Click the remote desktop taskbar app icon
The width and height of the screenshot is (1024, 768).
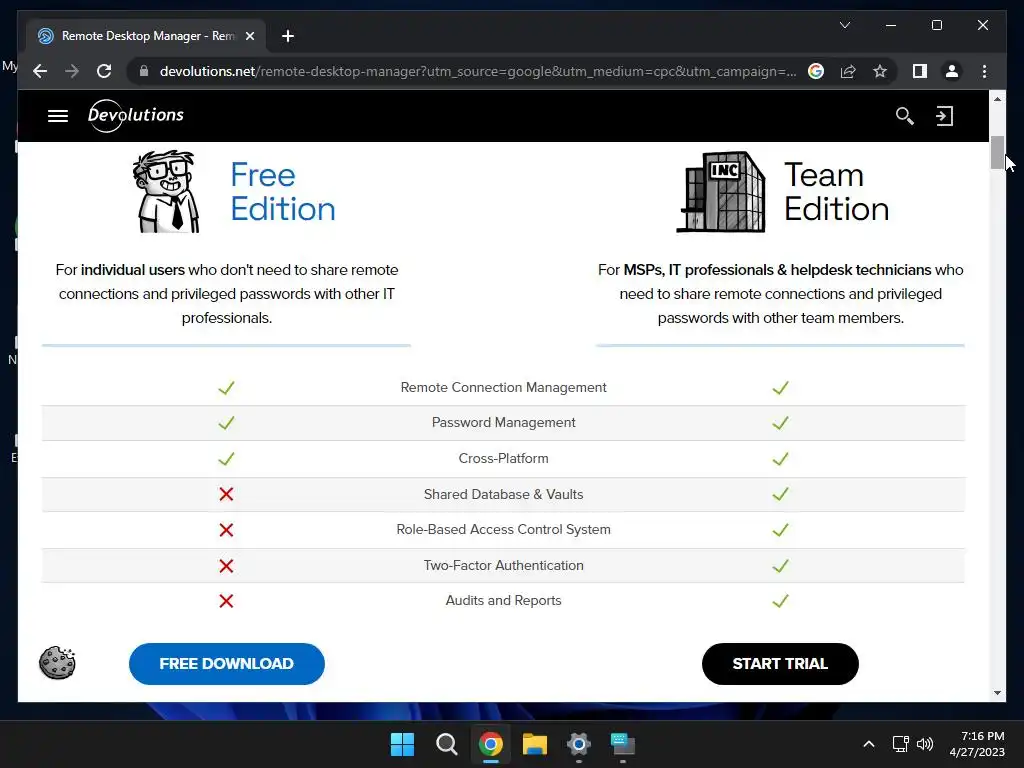click(x=622, y=744)
